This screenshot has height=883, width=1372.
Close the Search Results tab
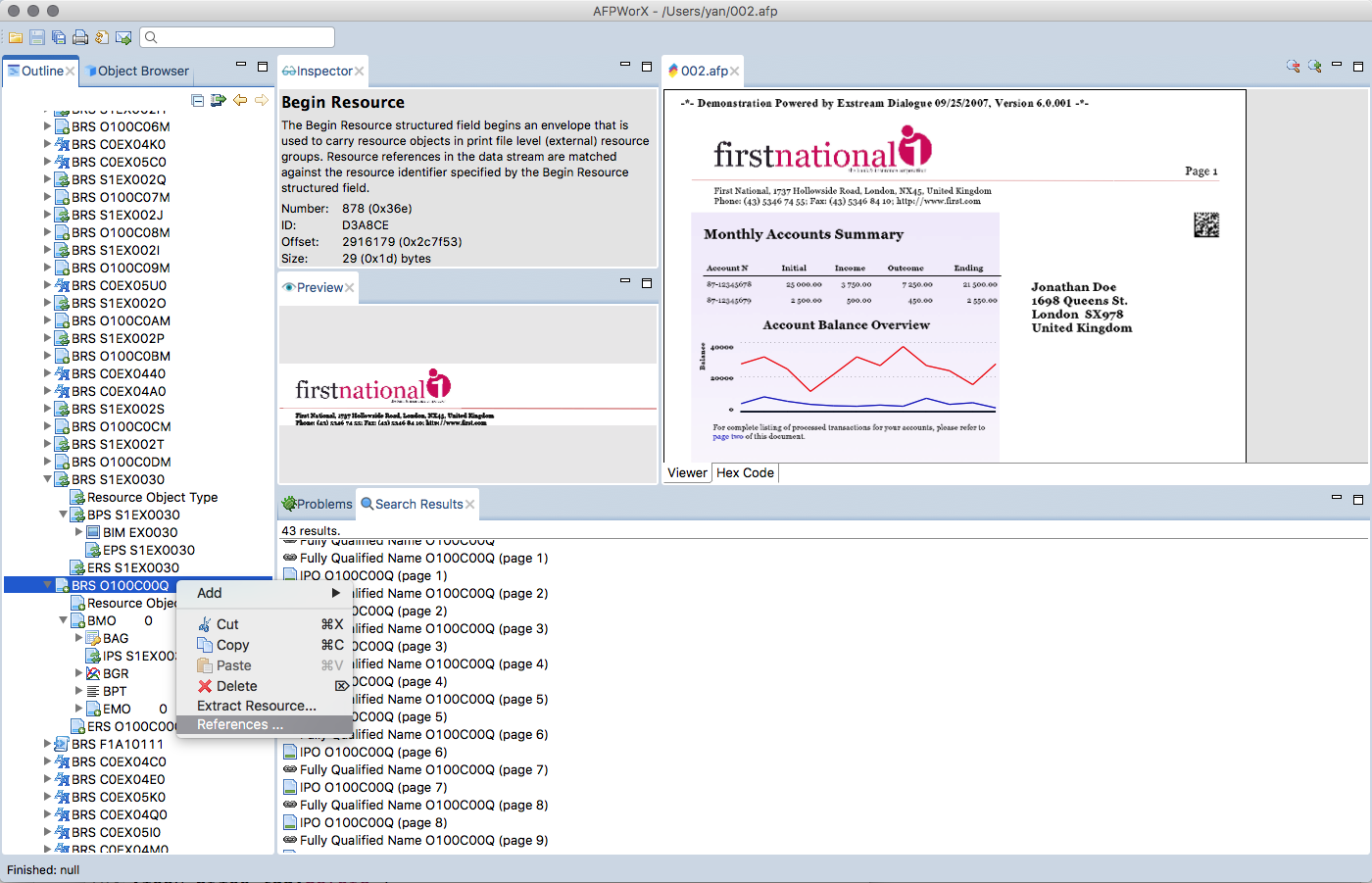[470, 505]
